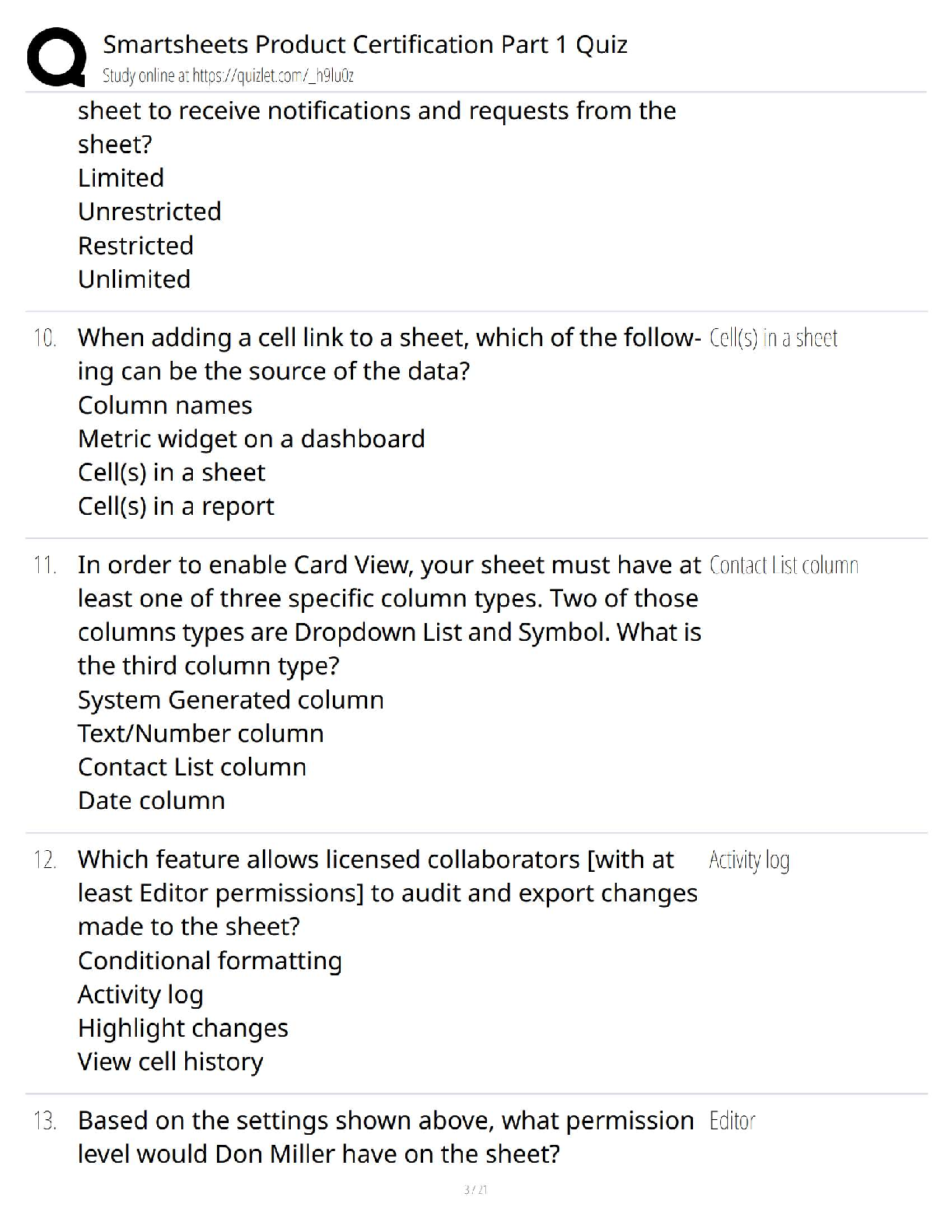Click the Contact List column answer on right
This screenshot has width=952, height=1232.
(783, 565)
